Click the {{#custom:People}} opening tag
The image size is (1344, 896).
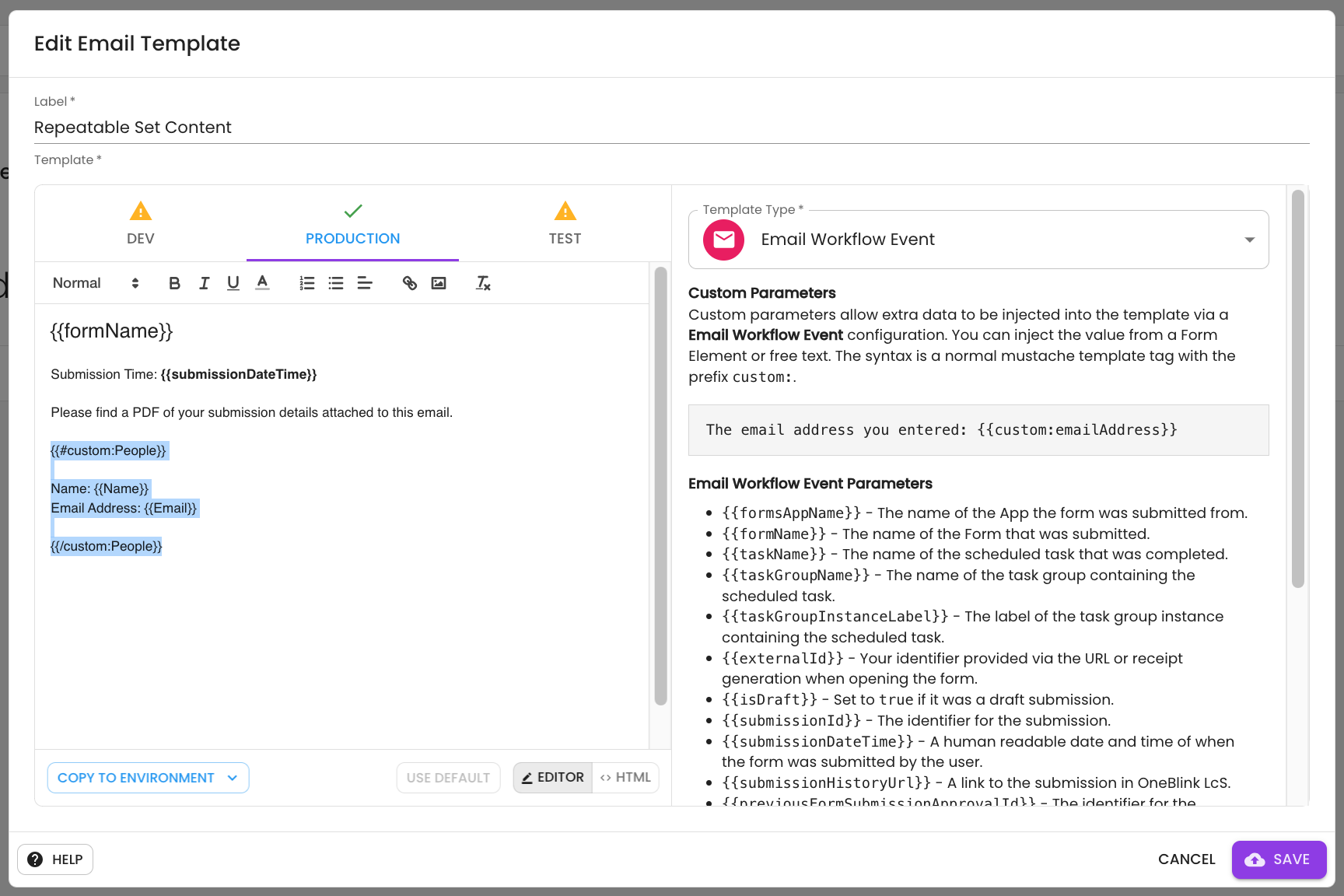click(x=109, y=450)
